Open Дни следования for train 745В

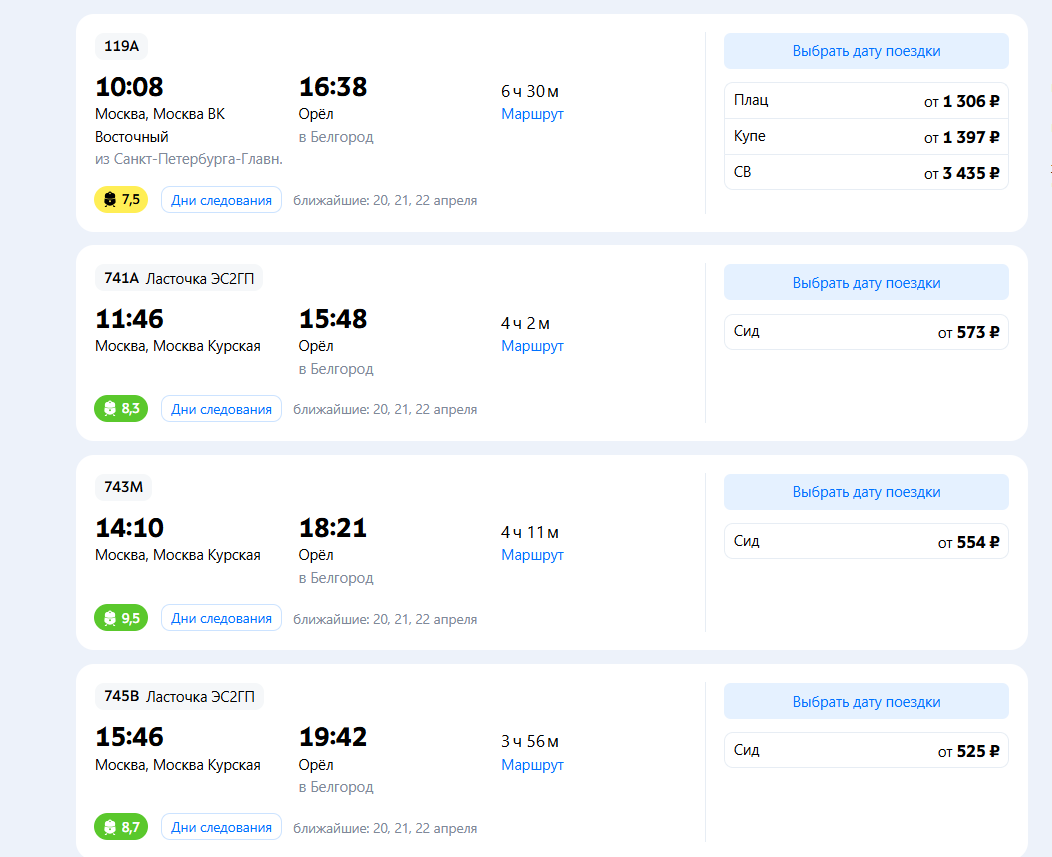tap(221, 827)
